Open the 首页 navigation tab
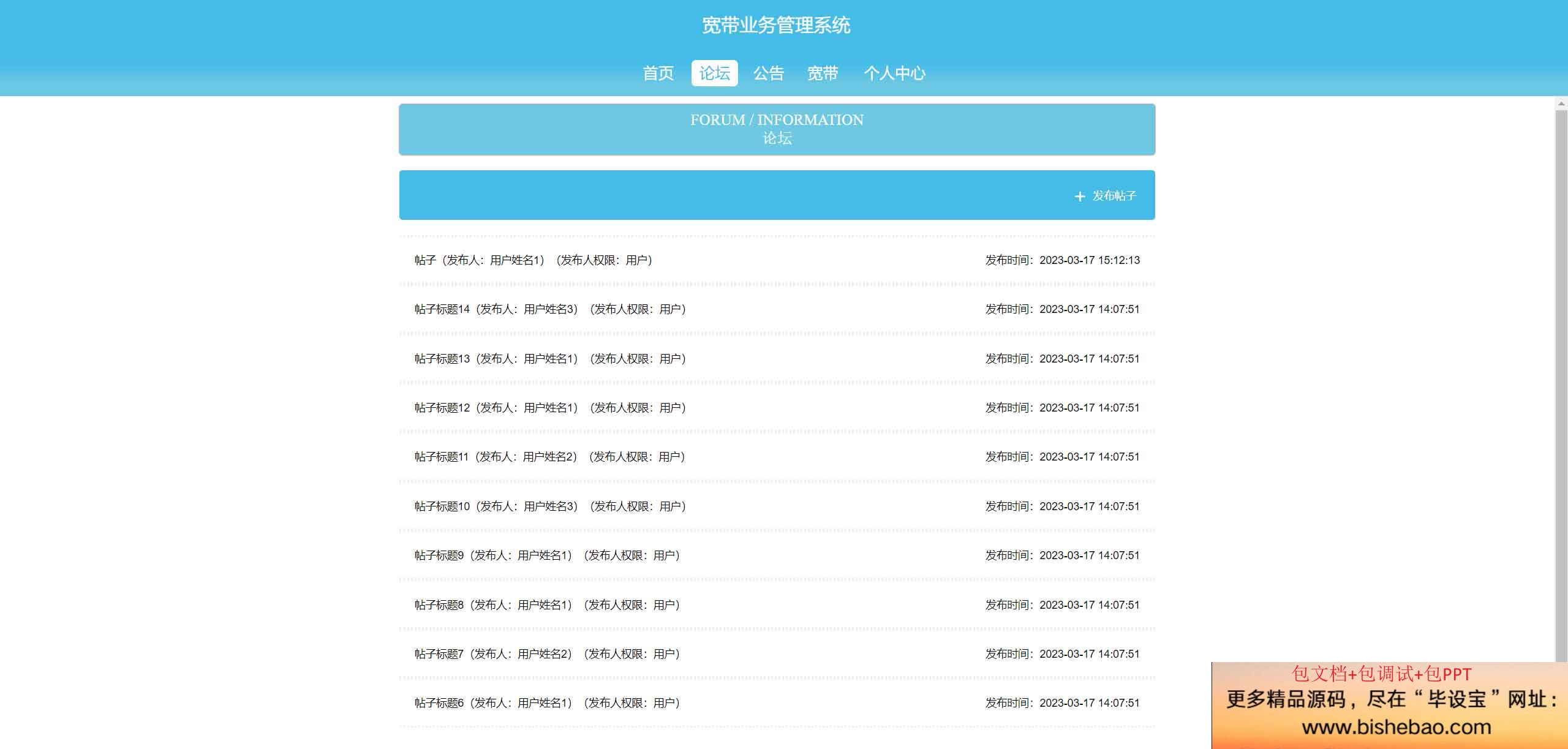This screenshot has height=749, width=1568. click(658, 73)
